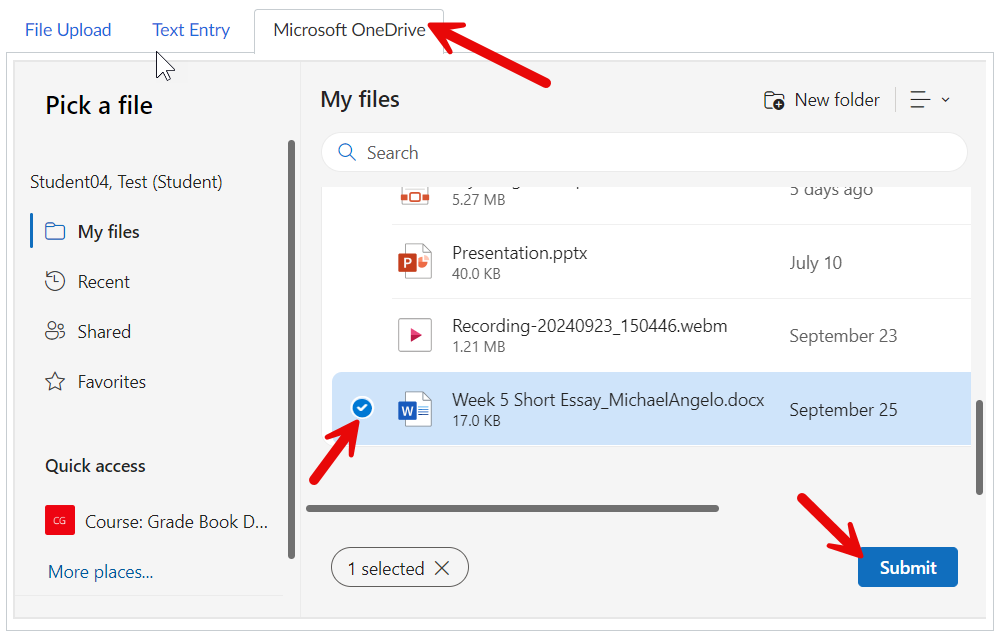Open the view options list icon

tap(920, 99)
